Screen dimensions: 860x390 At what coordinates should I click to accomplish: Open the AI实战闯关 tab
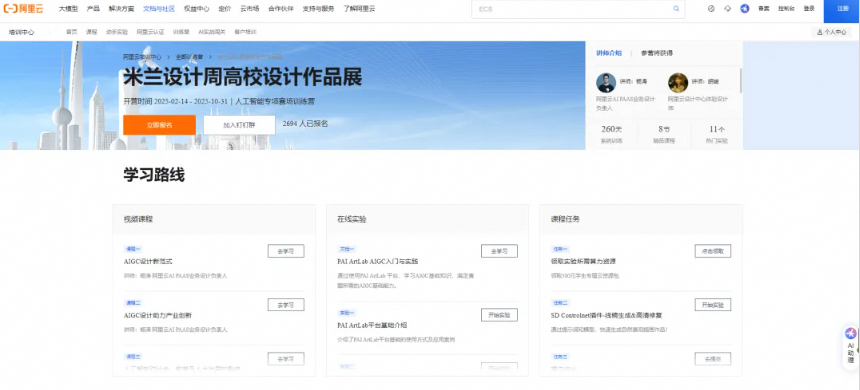pyautogui.click(x=212, y=32)
